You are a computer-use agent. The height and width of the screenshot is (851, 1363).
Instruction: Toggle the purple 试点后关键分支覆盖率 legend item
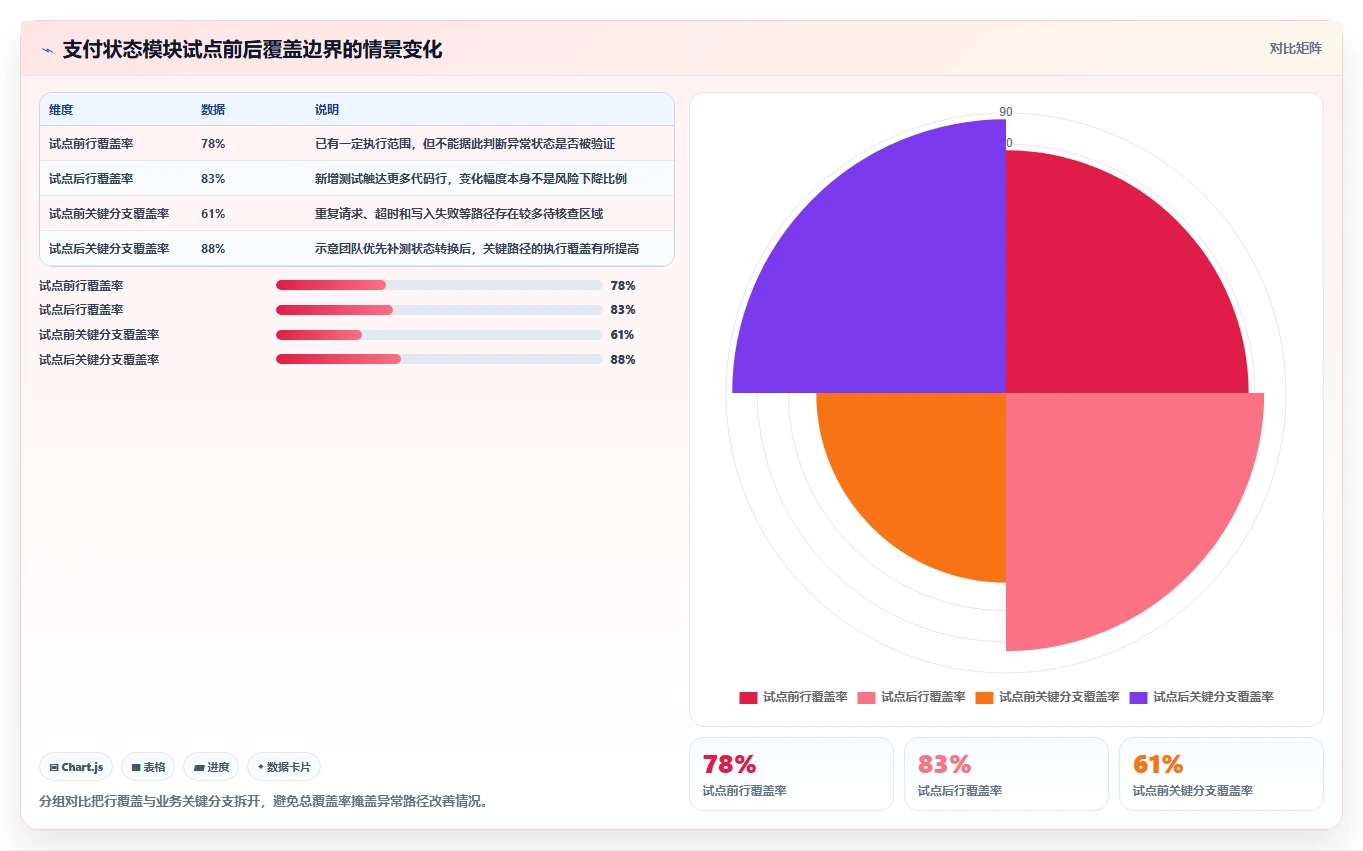click(x=1201, y=698)
